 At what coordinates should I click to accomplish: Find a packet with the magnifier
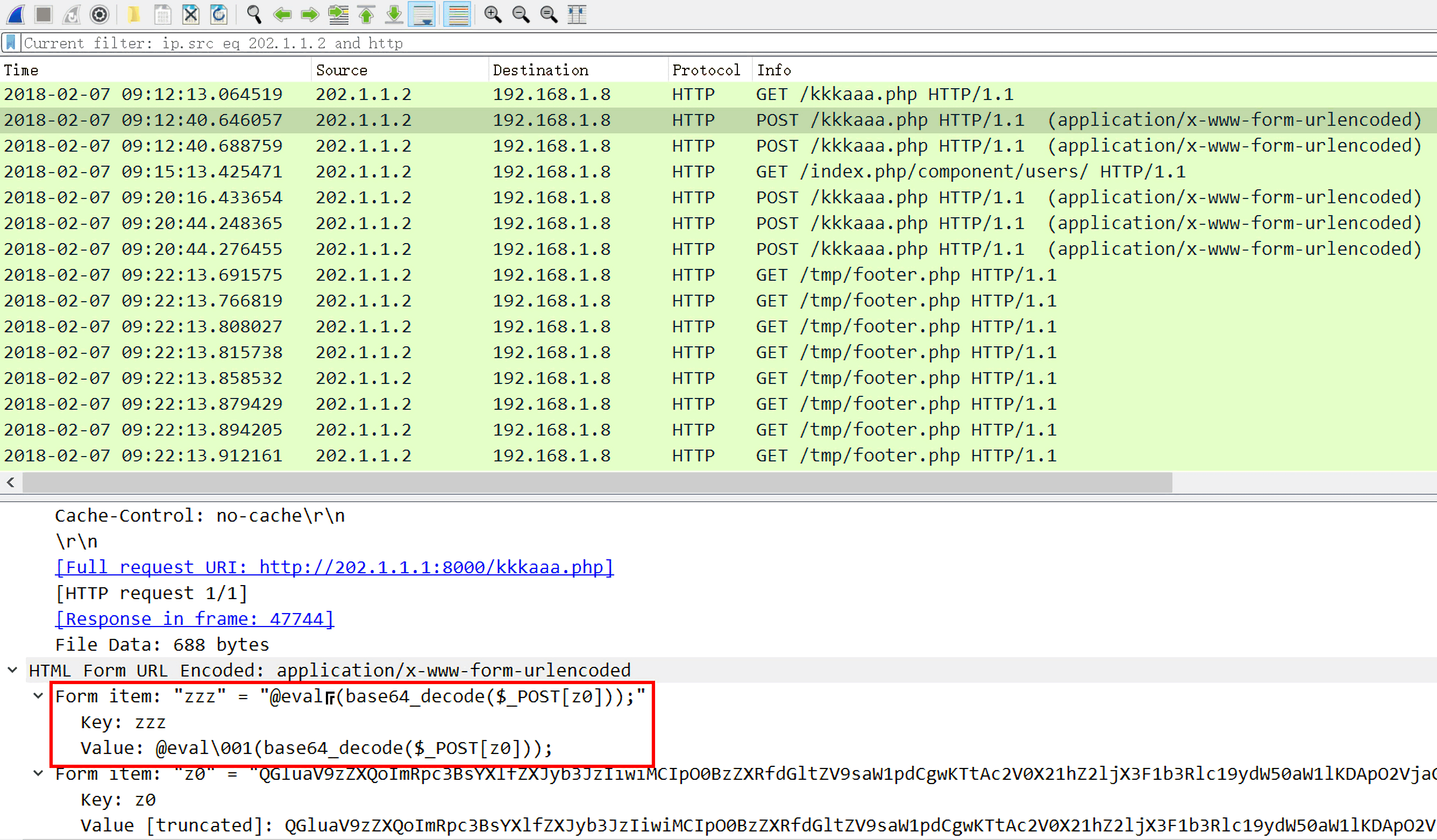coord(254,15)
